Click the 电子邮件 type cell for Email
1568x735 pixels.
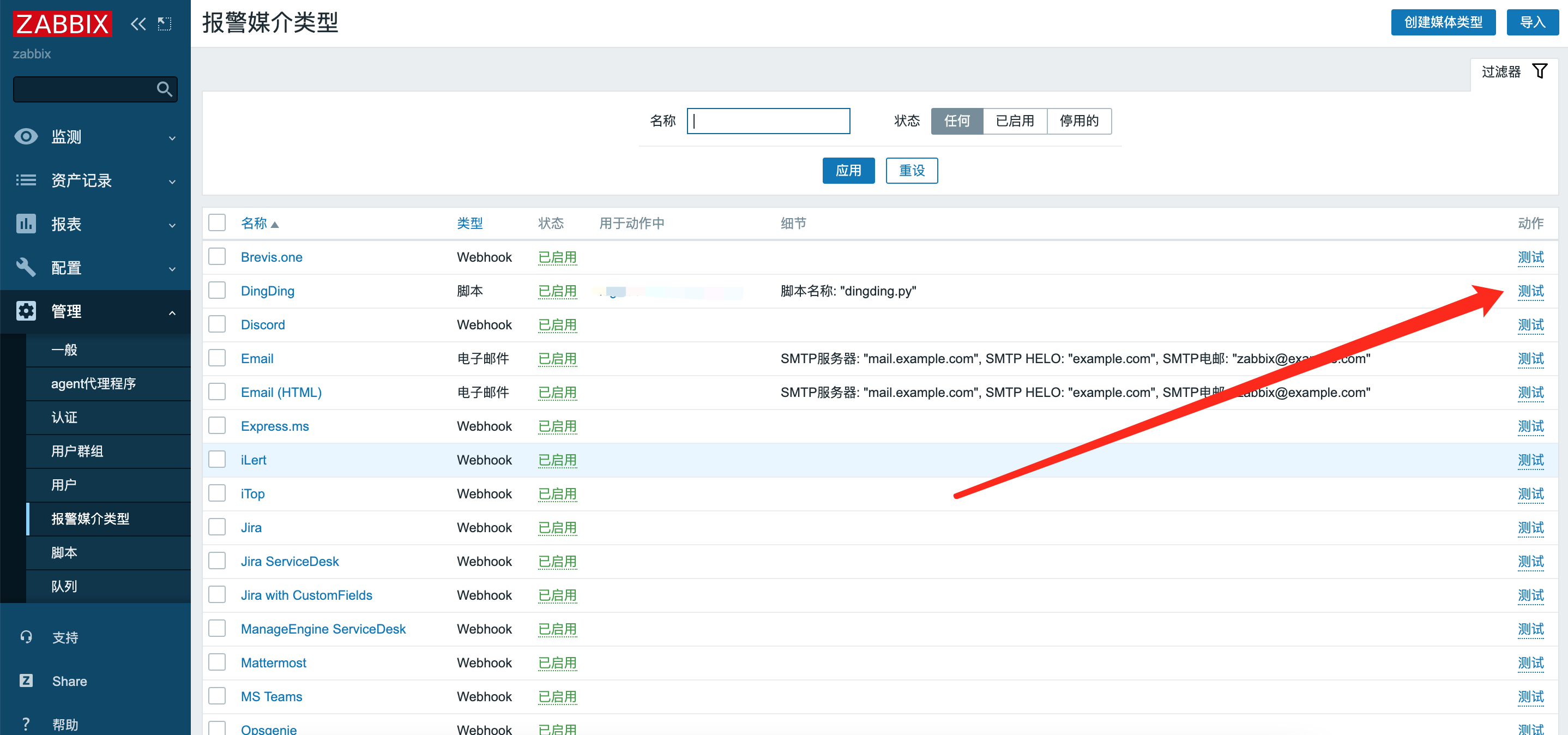(x=483, y=359)
